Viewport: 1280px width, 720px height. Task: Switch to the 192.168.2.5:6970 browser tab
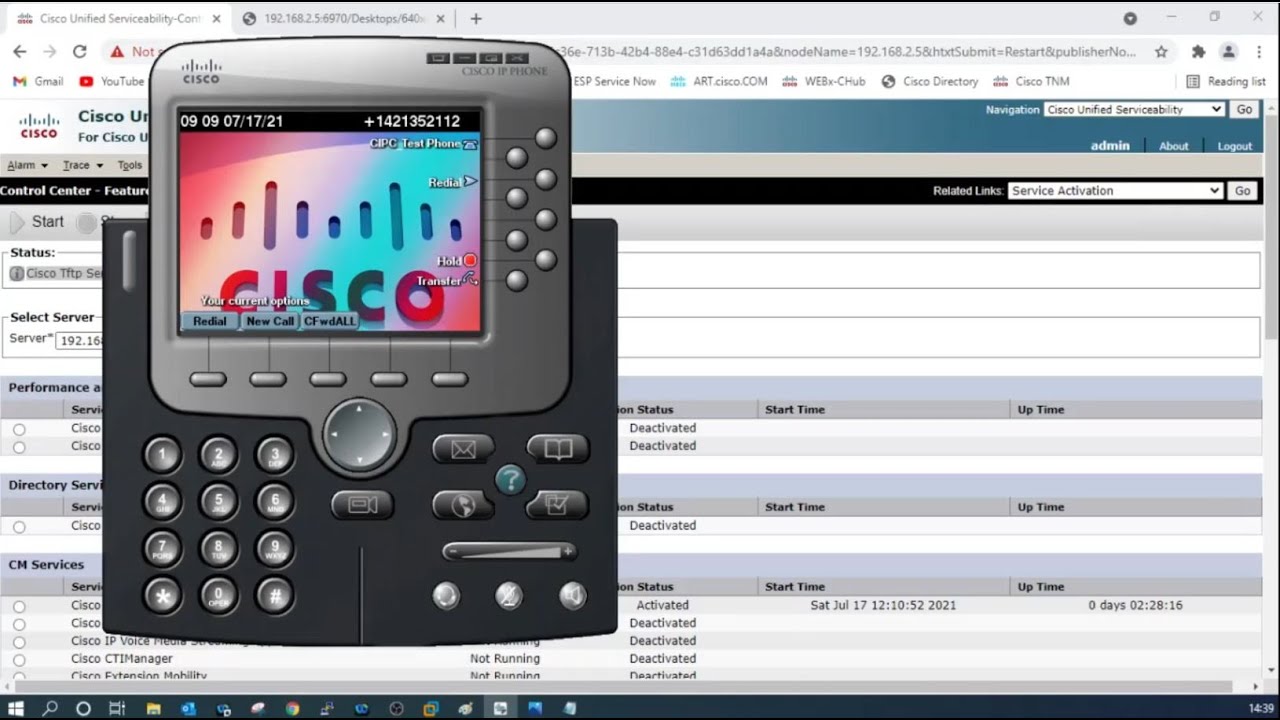(x=345, y=19)
